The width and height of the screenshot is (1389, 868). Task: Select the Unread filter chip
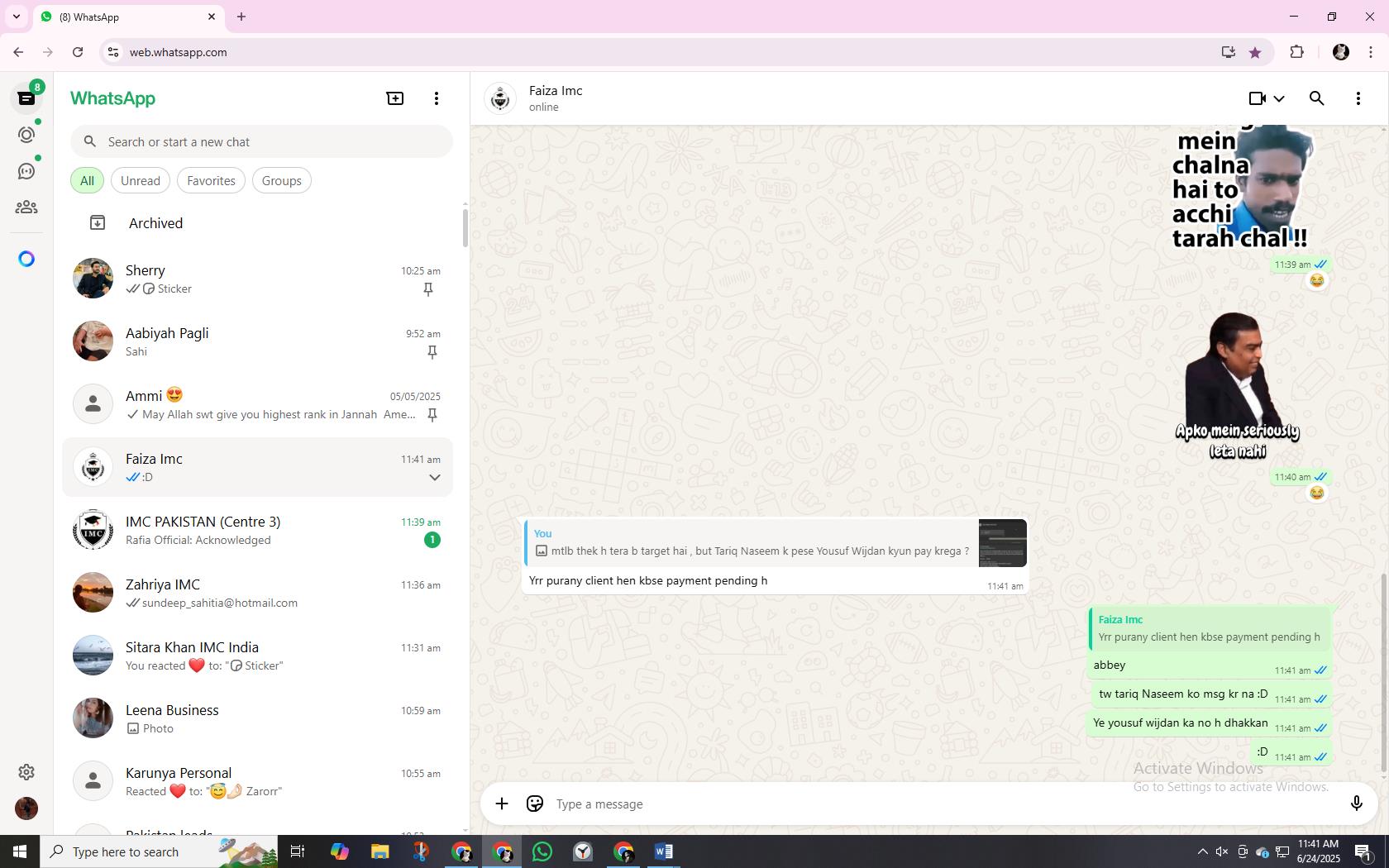[141, 181]
